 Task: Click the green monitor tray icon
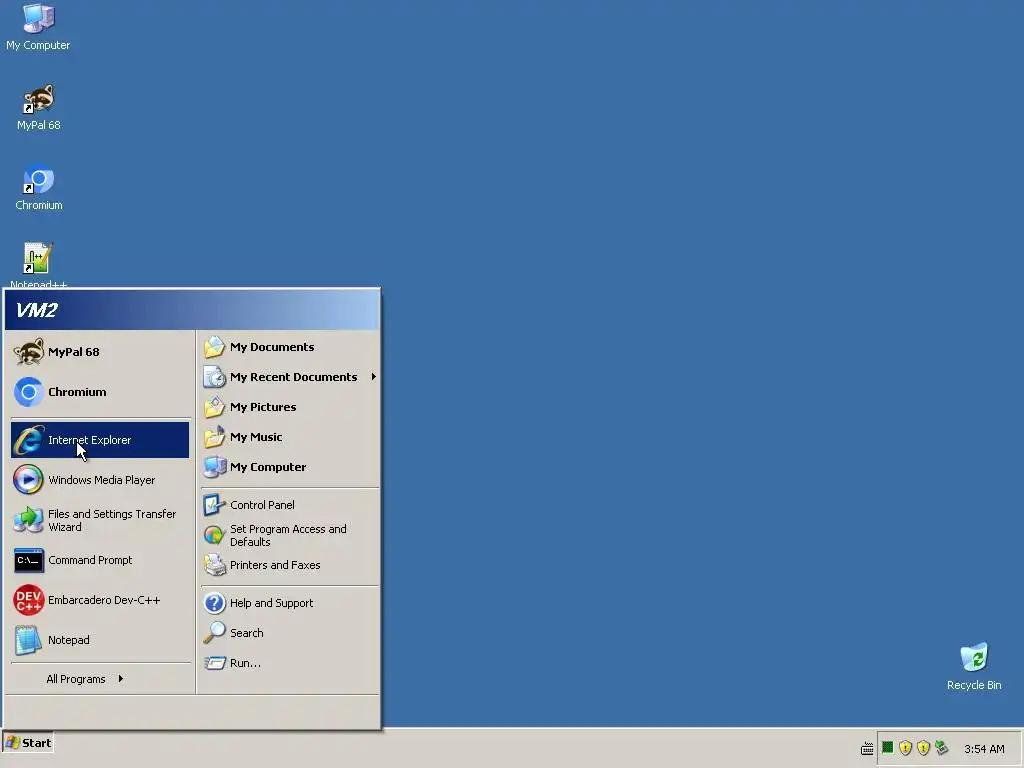[888, 748]
